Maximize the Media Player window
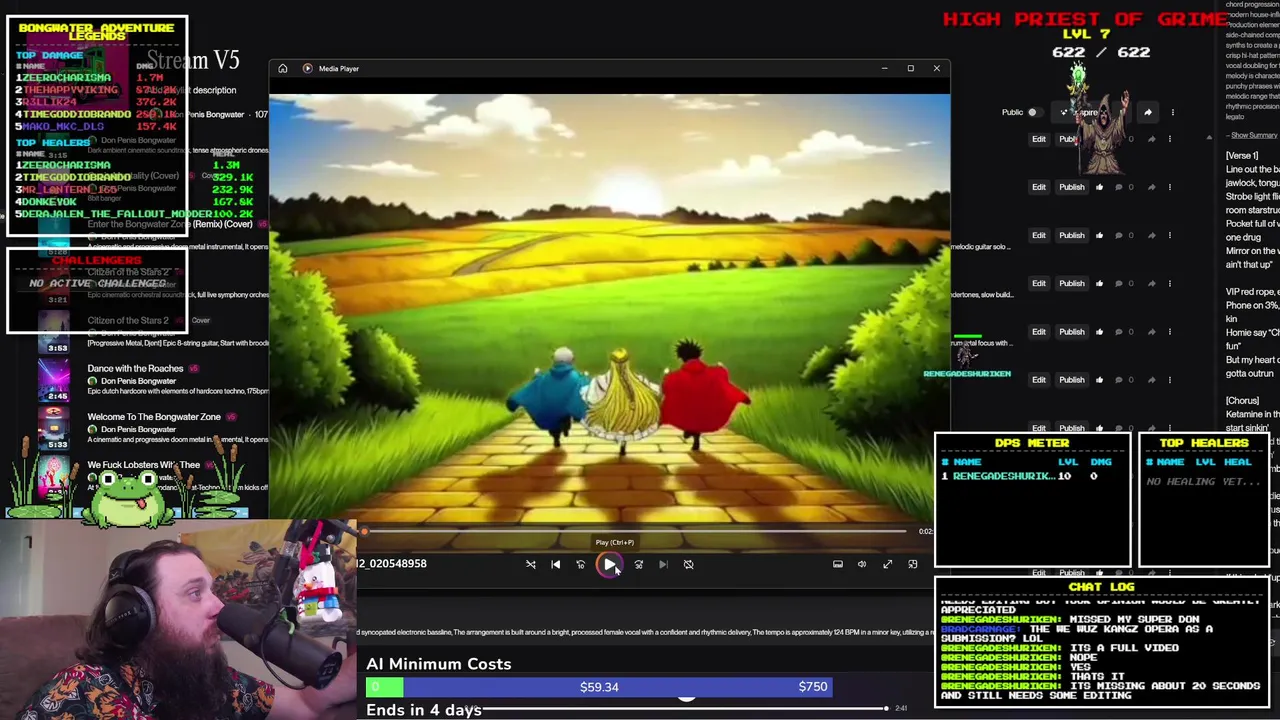This screenshot has height=720, width=1280. pyautogui.click(x=910, y=68)
